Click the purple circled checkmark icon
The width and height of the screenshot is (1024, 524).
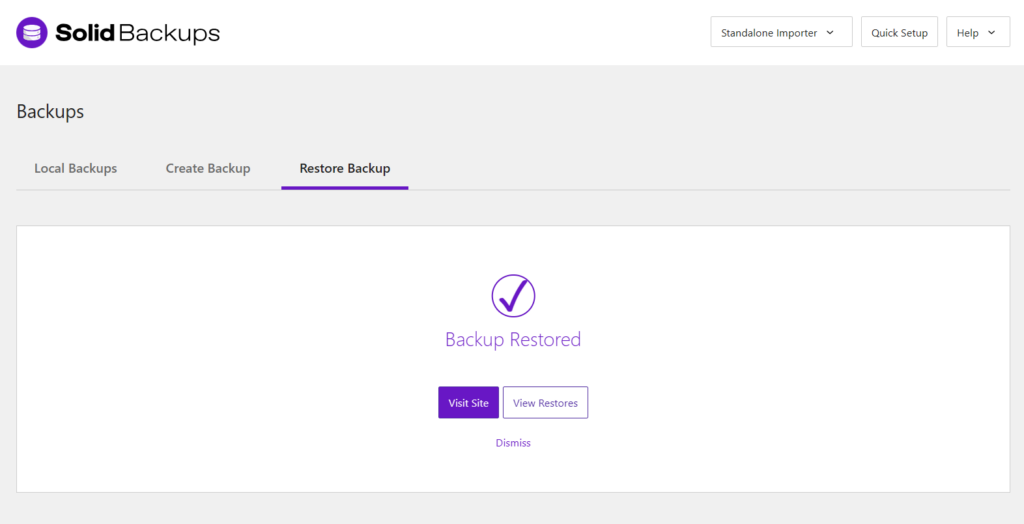click(x=513, y=295)
